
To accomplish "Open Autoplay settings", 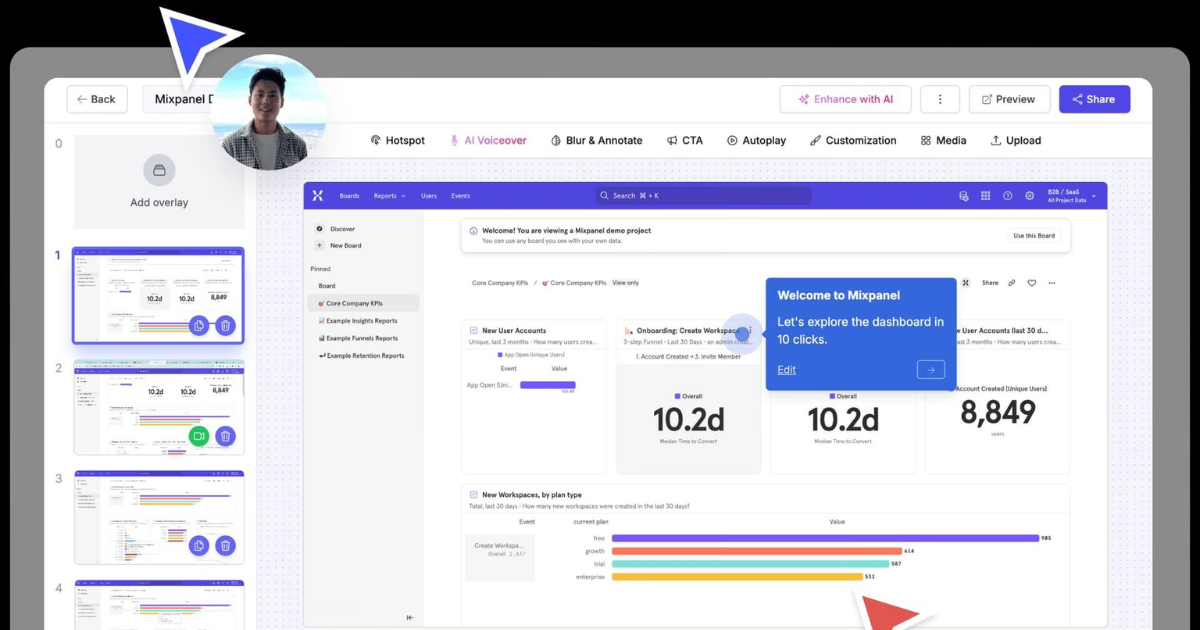I will (756, 141).
